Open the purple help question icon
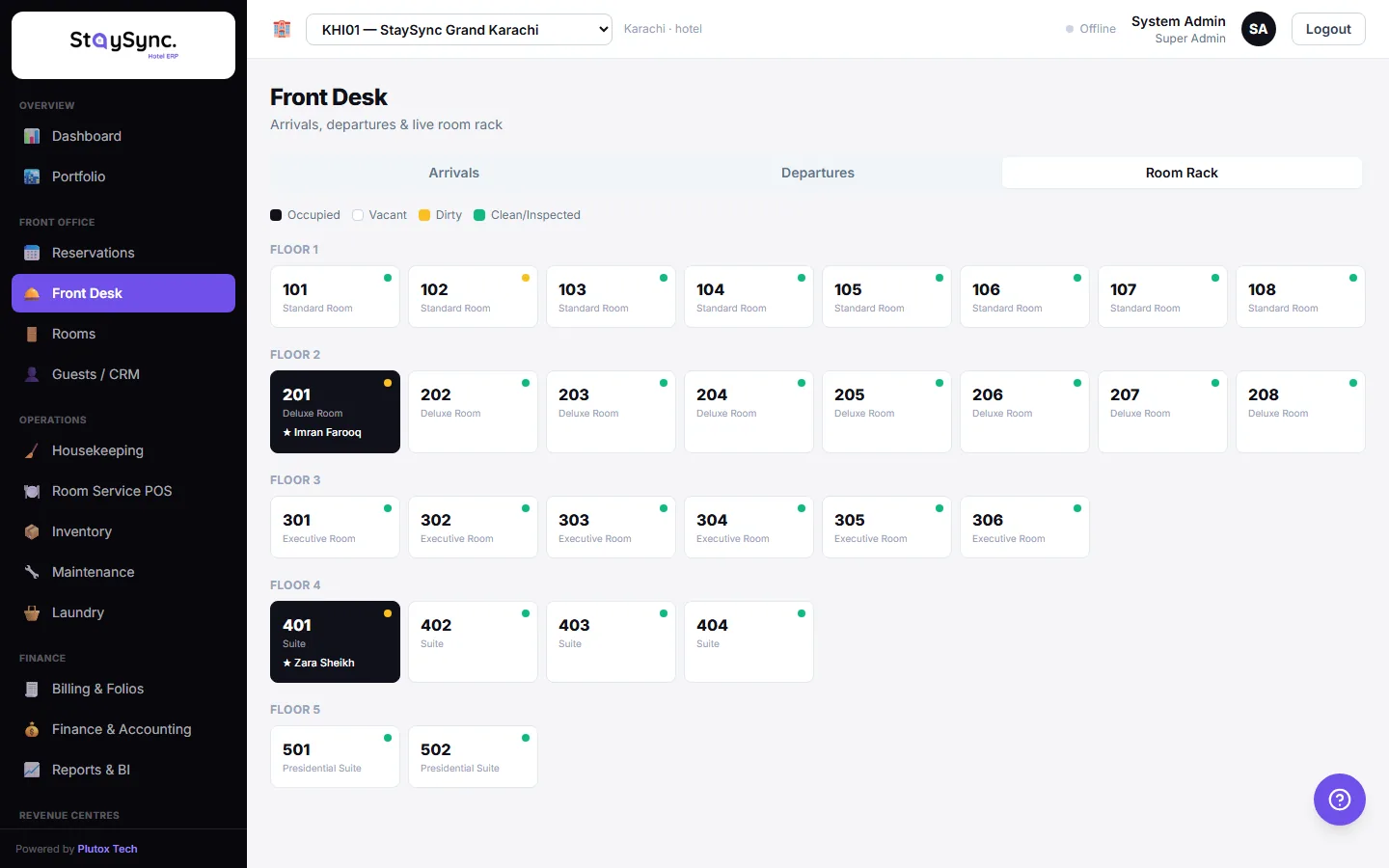 (1339, 800)
